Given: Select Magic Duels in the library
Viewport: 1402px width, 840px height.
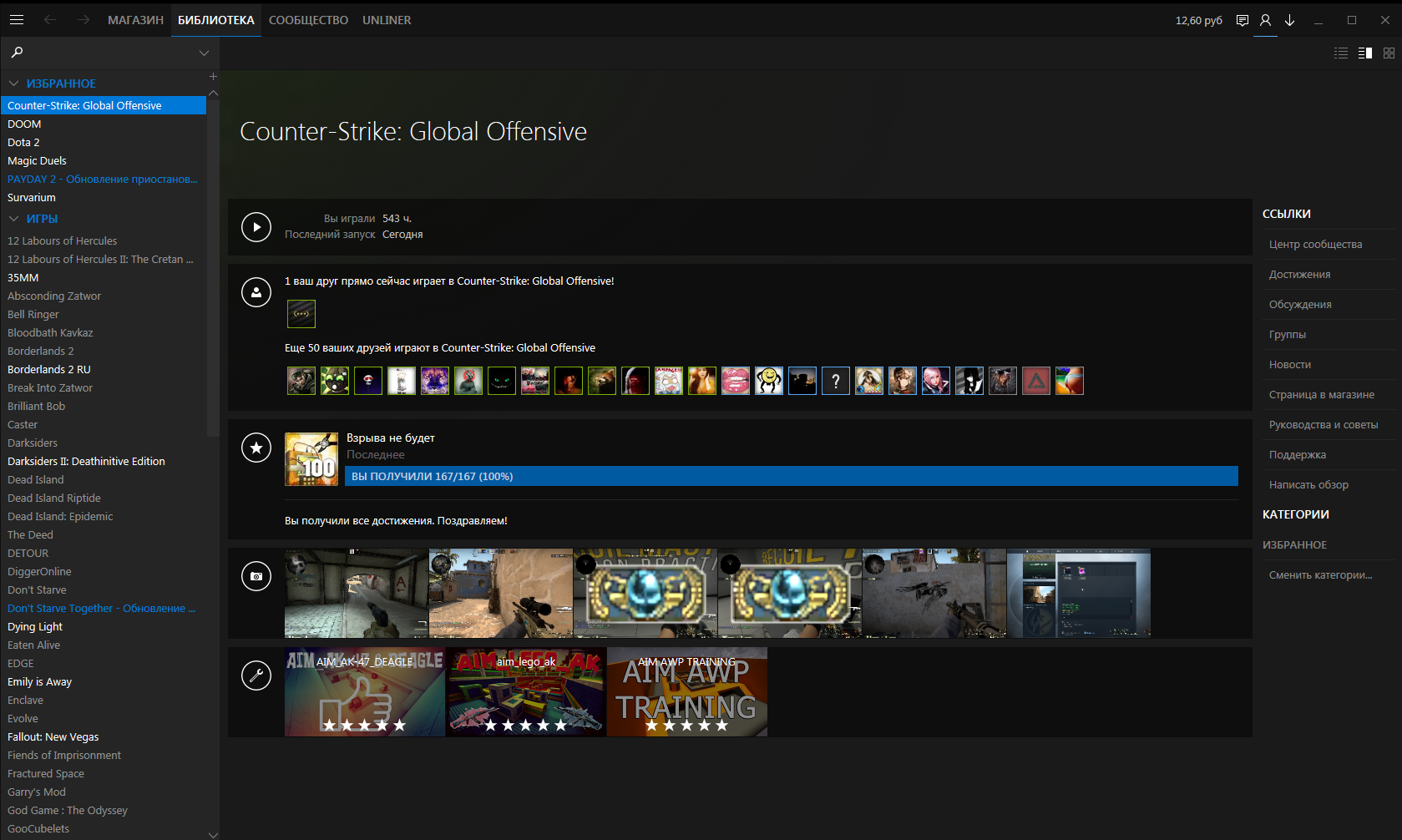Looking at the screenshot, I should 104,160.
